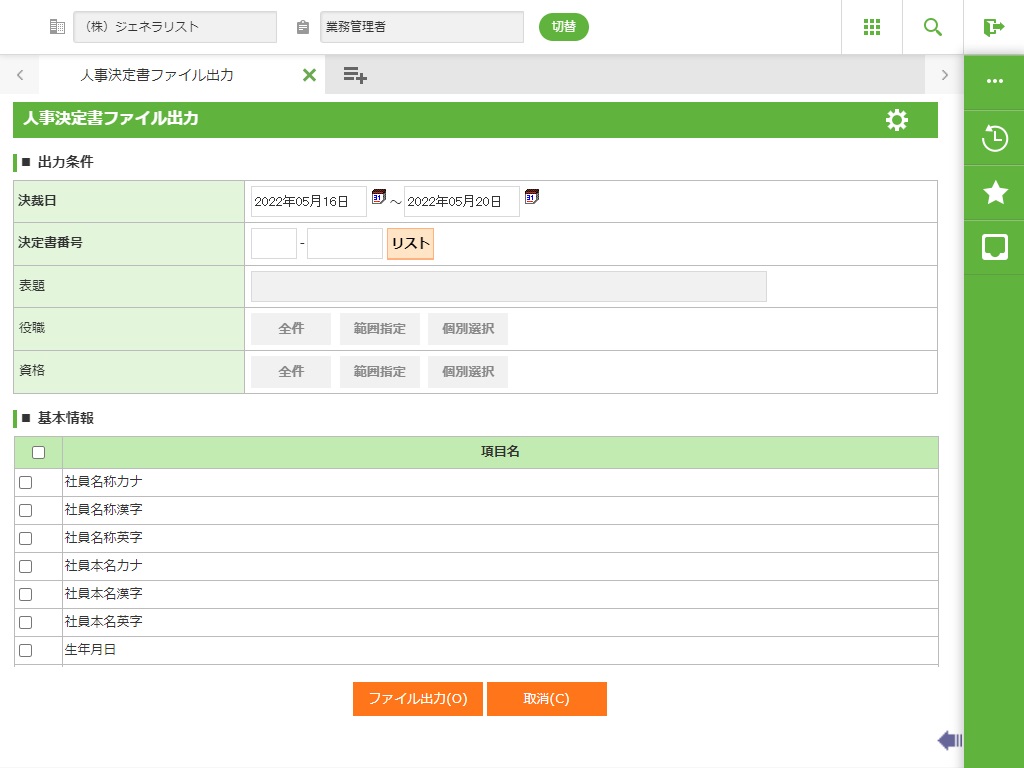This screenshot has height=768, width=1024.
Task: Click the add new tab icon
Action: pos(355,75)
